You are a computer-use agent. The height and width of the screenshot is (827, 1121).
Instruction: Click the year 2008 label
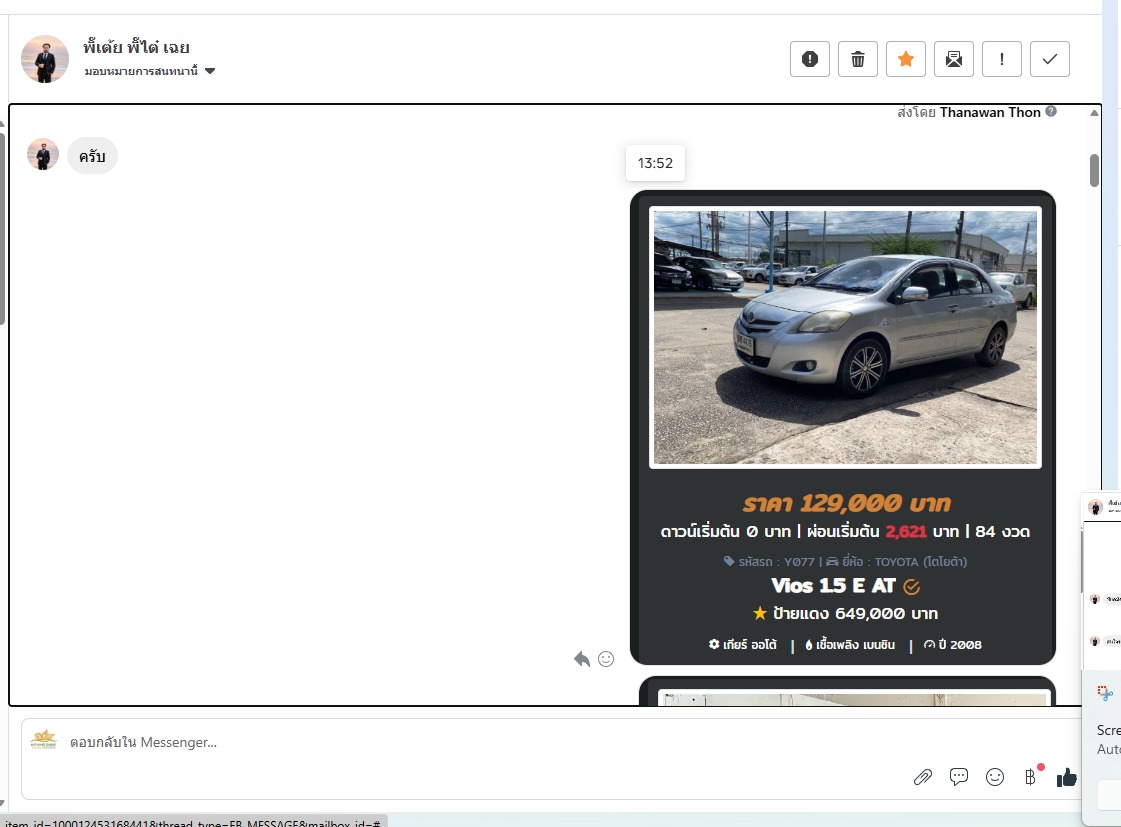[x=960, y=645]
